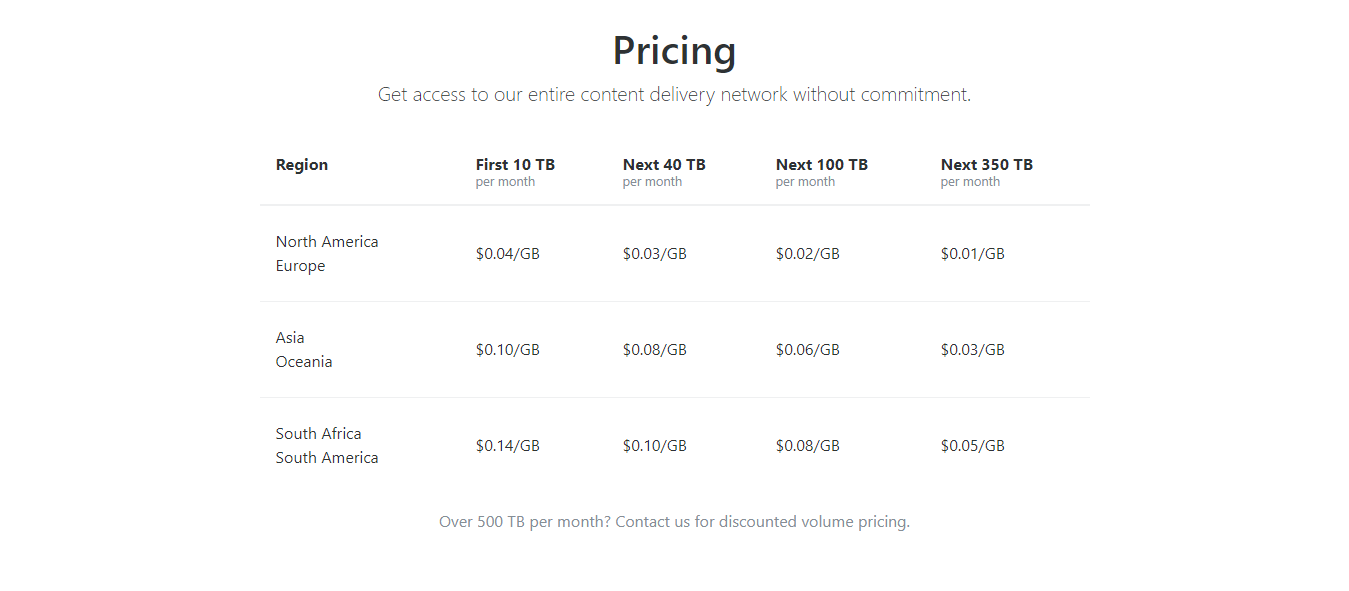Click the Pricing page heading
The height and width of the screenshot is (591, 1349).
pos(674,51)
